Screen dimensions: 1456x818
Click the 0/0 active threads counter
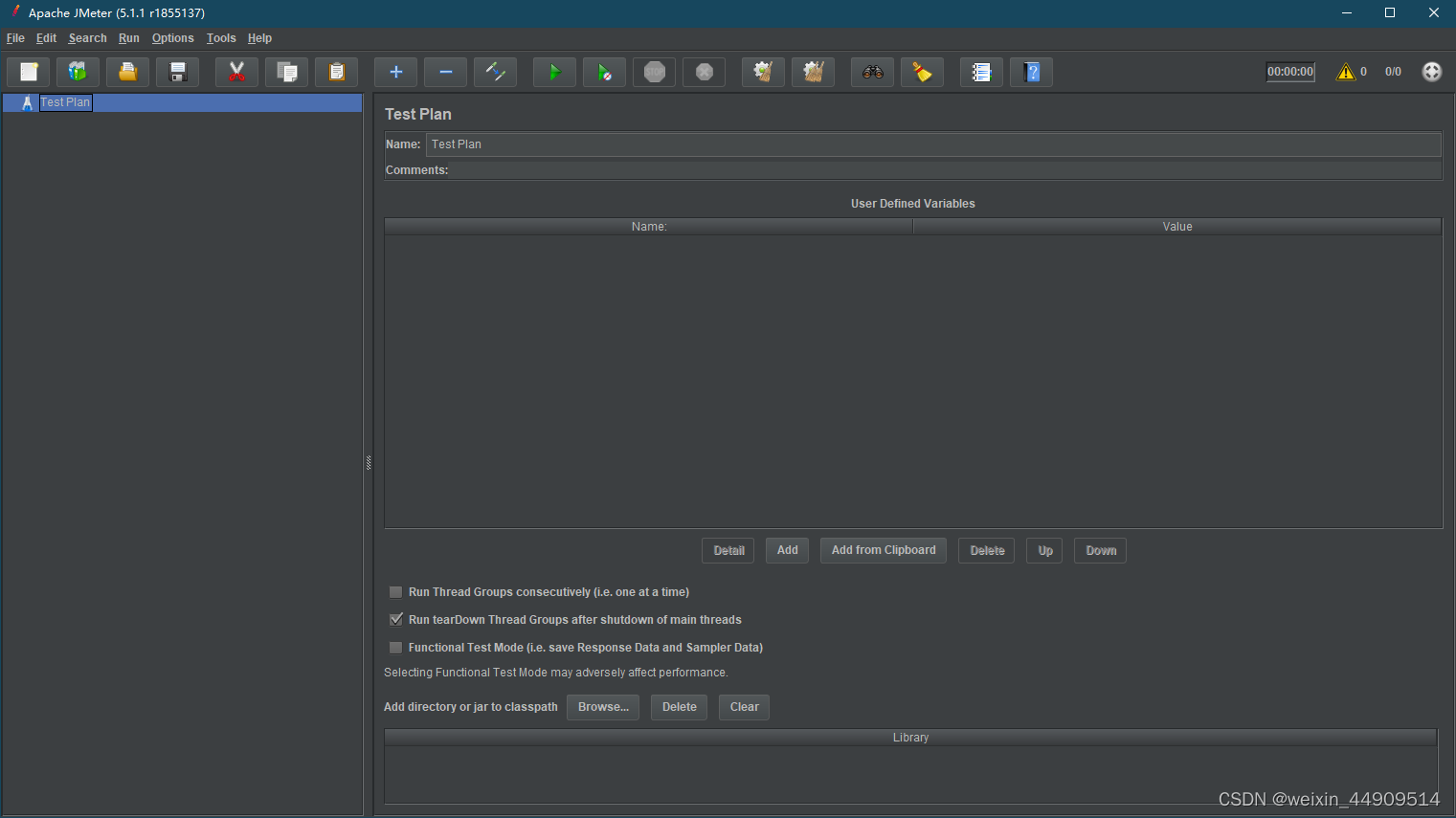click(x=1393, y=72)
